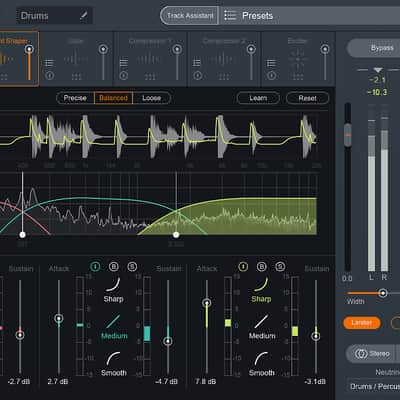Viewport: 400px width, 400px height.
Task: Select the Balanced mode tab
Action: click(114, 98)
